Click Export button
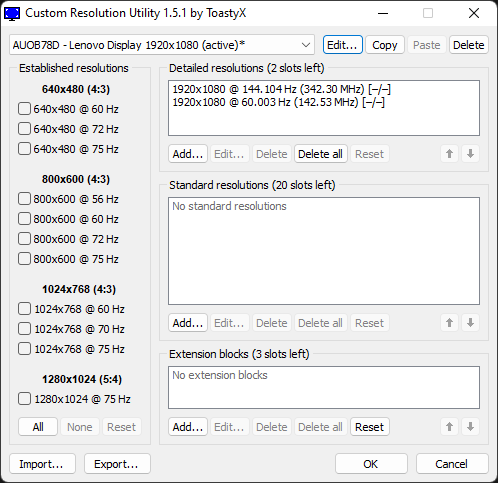The image size is (498, 483). pyautogui.click(x=117, y=464)
